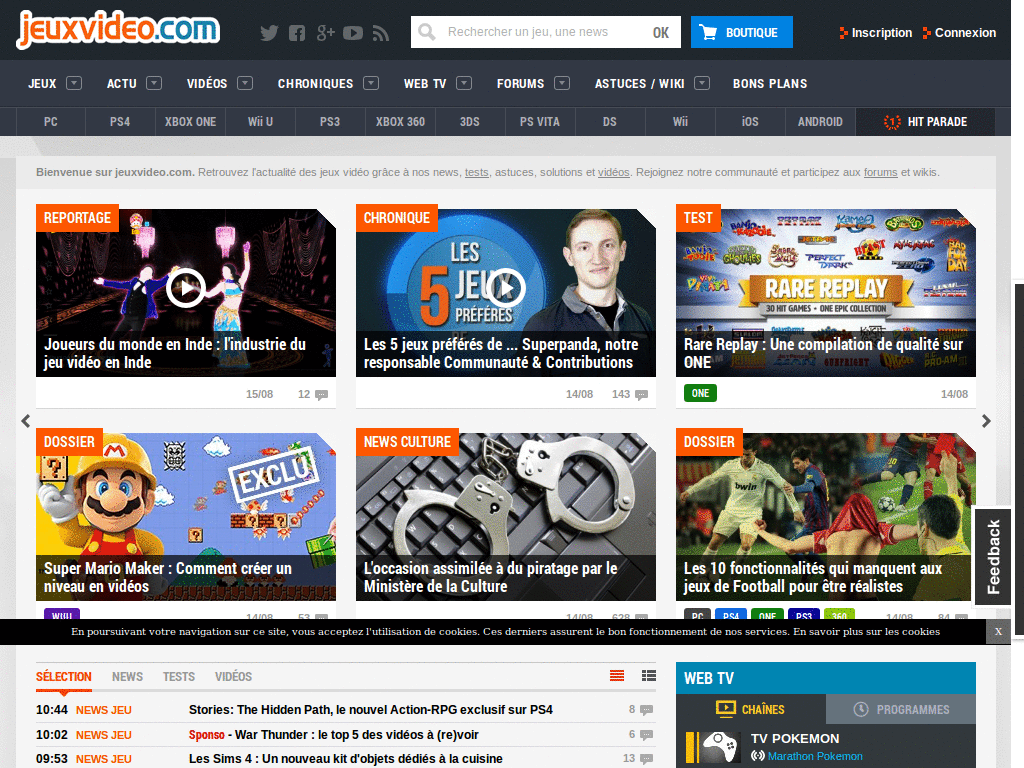Follow the 'tests' link in welcome text

[477, 172]
